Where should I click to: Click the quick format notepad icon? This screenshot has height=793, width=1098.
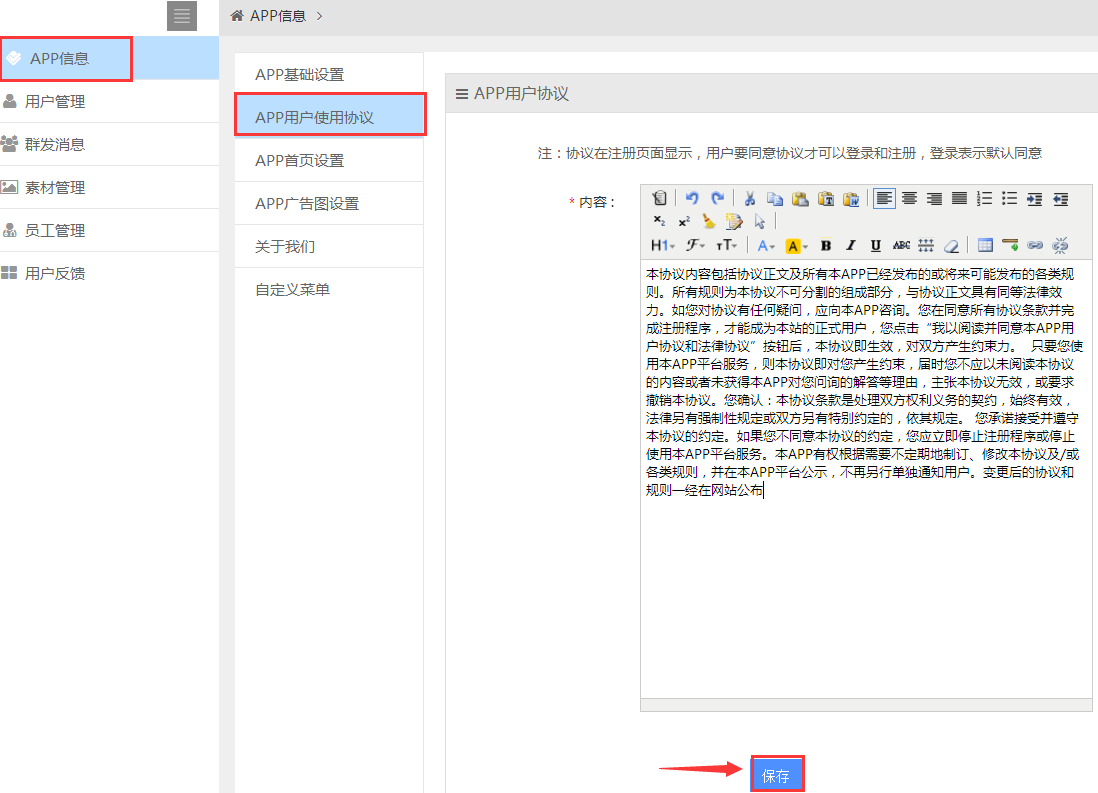(734, 221)
